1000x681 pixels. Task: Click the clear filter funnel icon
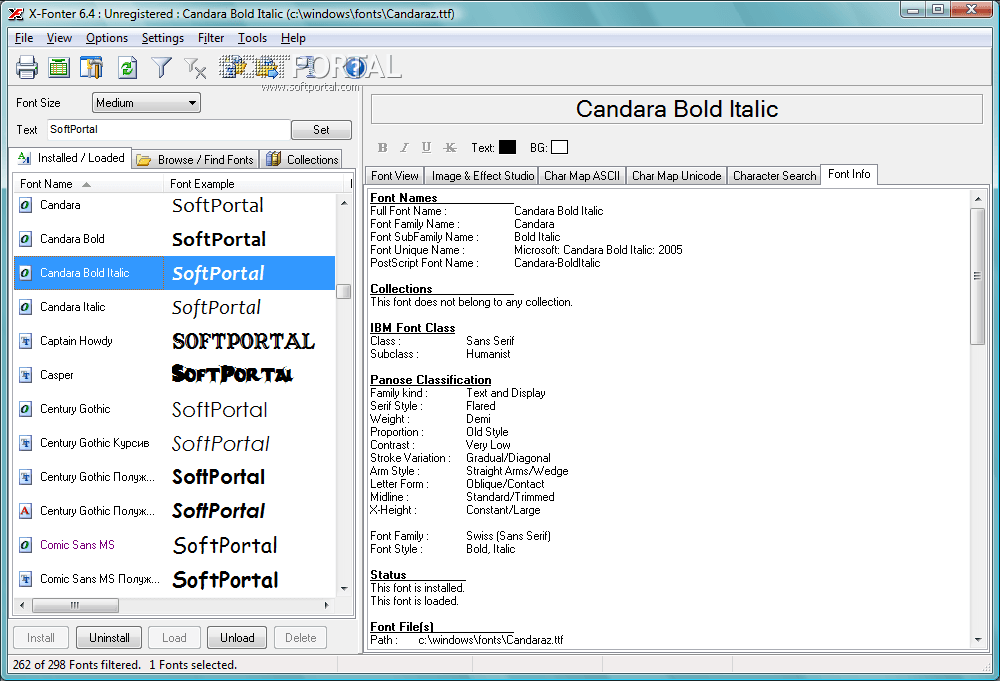tap(195, 68)
